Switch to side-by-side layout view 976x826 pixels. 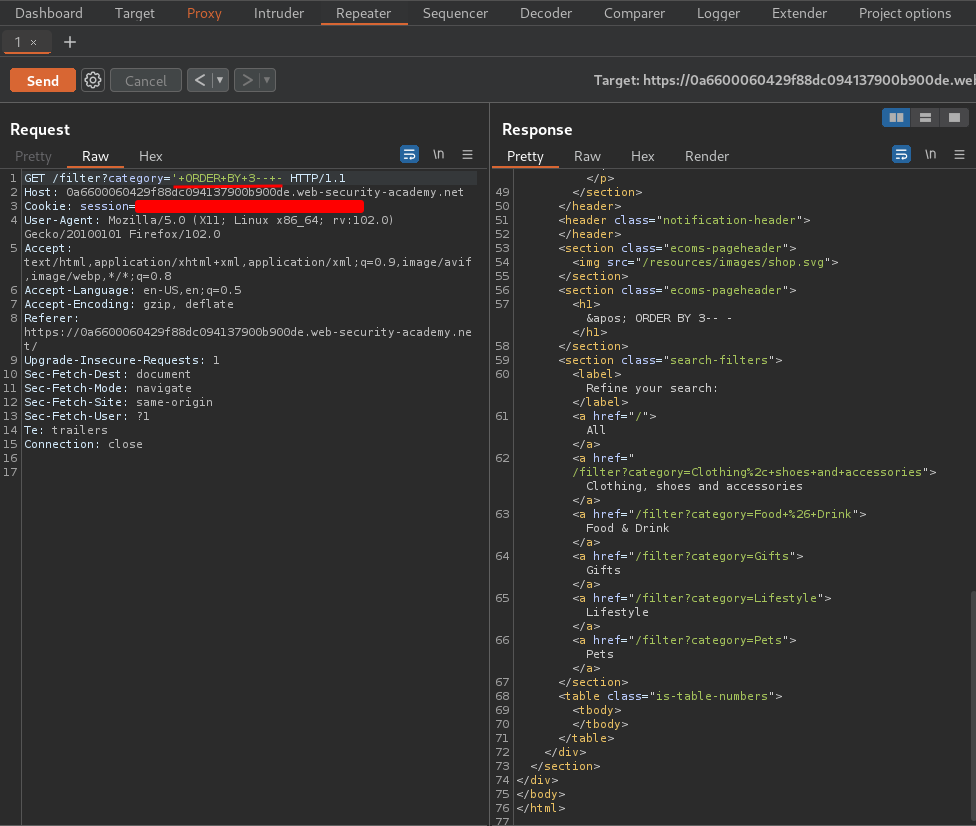click(x=896, y=118)
